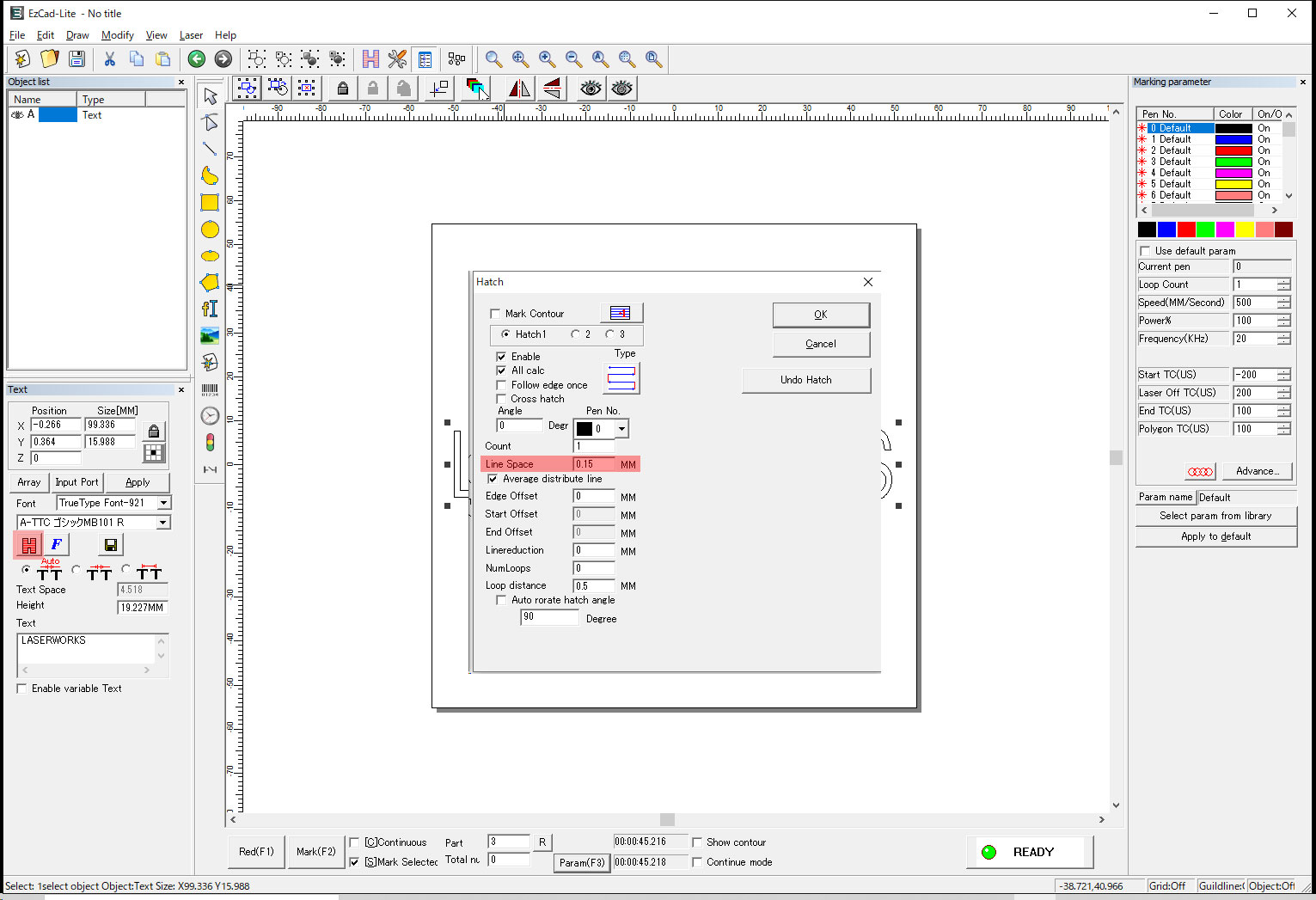Click the Line Space input field

pyautogui.click(x=594, y=464)
